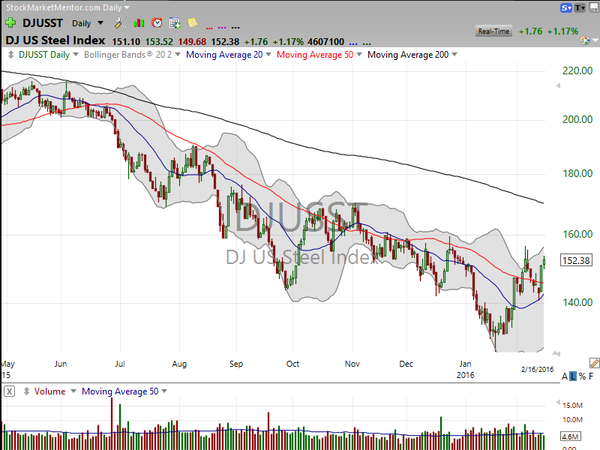Expand the white arrow beside the pinwheel icon
The image size is (600, 450).
coord(595,40)
